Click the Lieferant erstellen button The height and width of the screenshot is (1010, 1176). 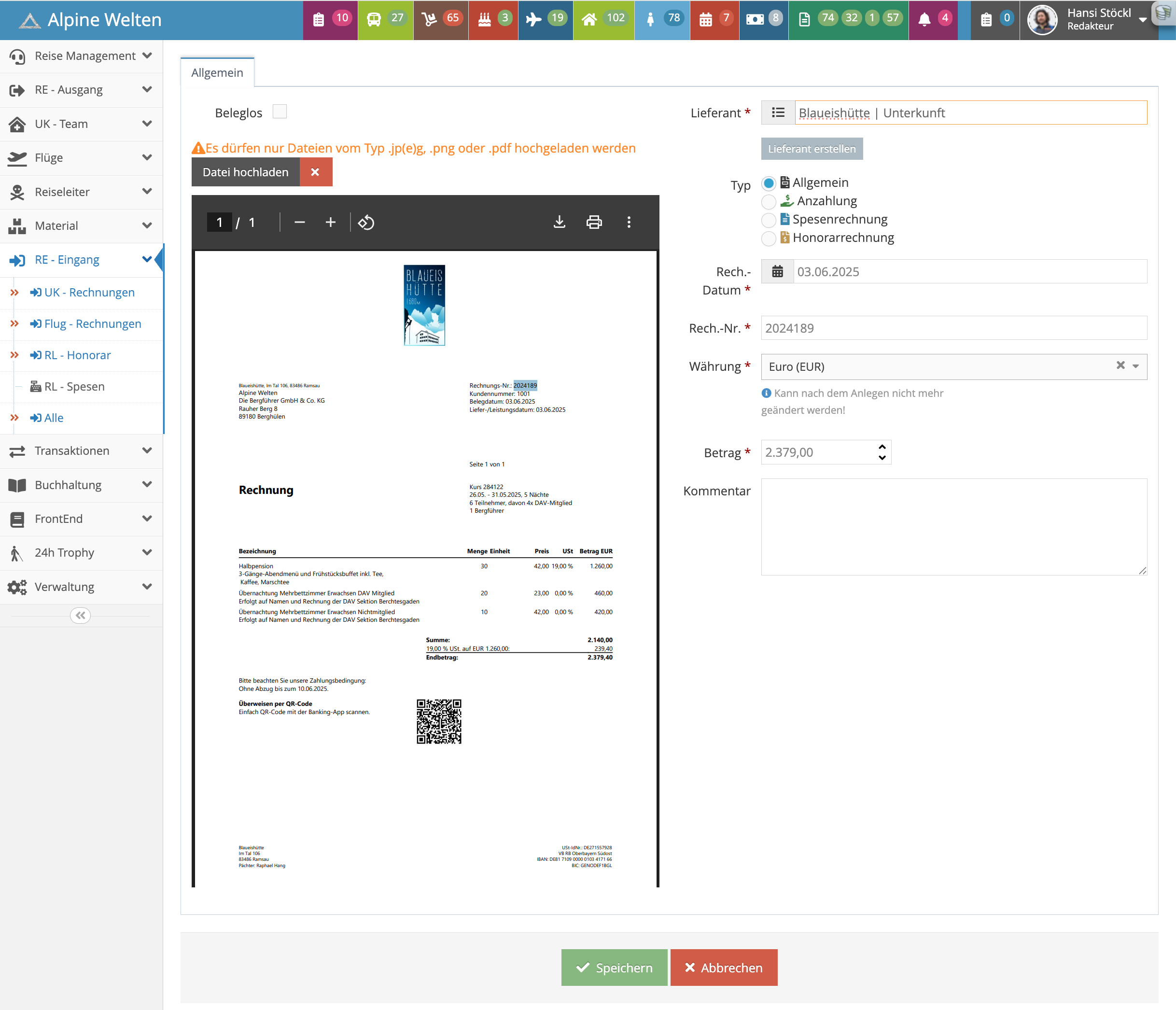tap(811, 149)
